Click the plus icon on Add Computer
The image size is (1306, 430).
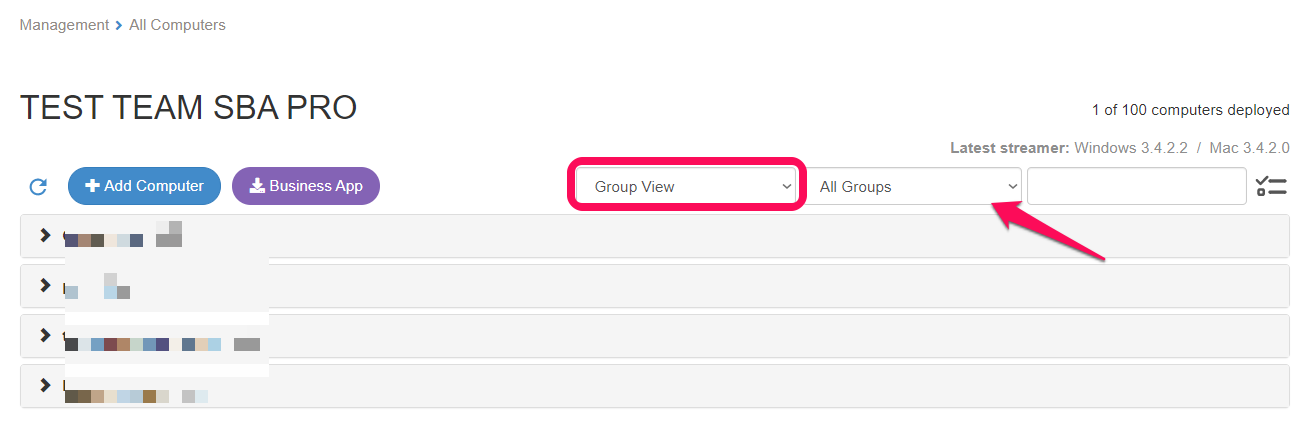point(92,186)
